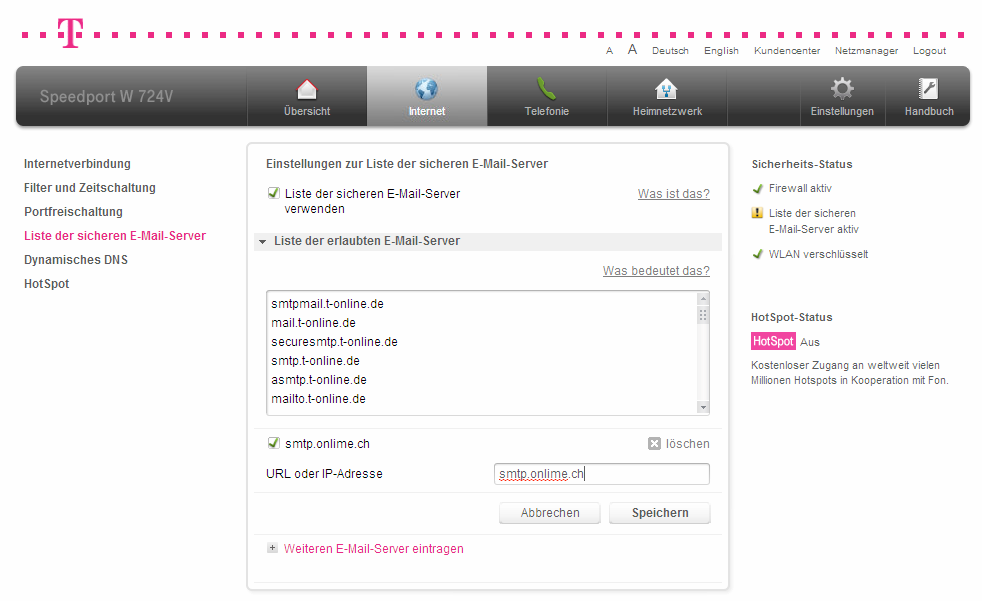Click the Einstellungen gear icon
Image resolution: width=982 pixels, height=601 pixels.
[842, 89]
